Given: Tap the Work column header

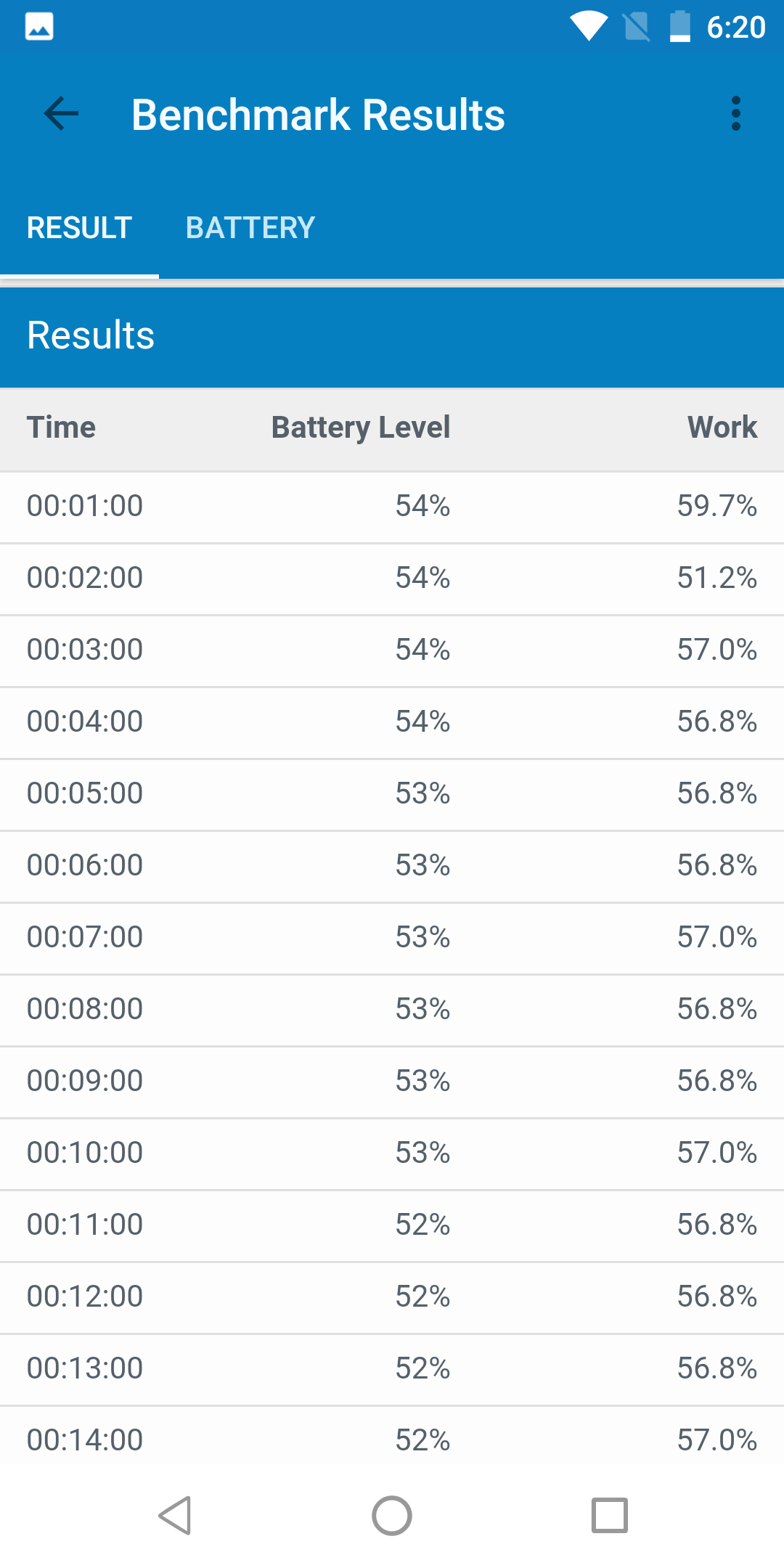Looking at the screenshot, I should click(x=722, y=428).
